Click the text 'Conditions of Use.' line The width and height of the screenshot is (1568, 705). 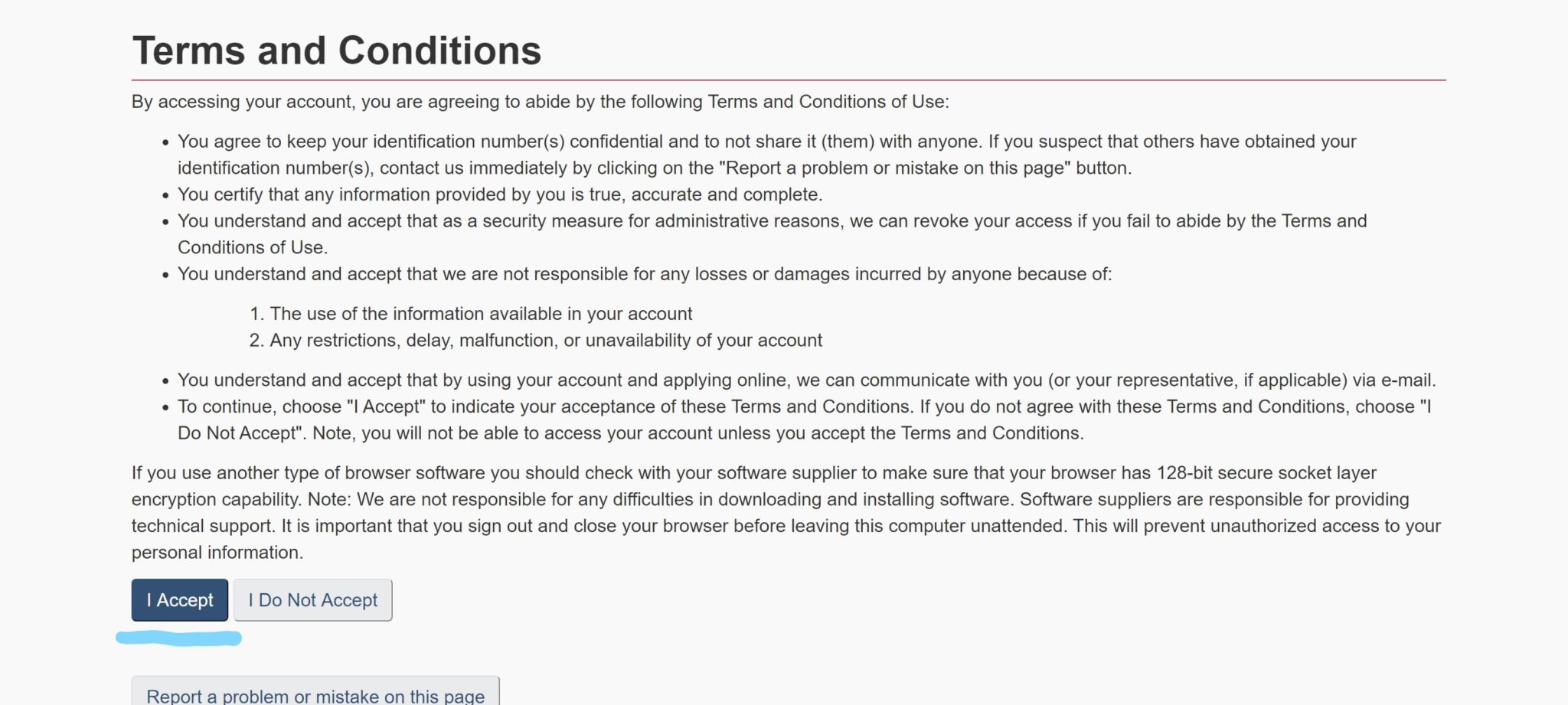[253, 247]
